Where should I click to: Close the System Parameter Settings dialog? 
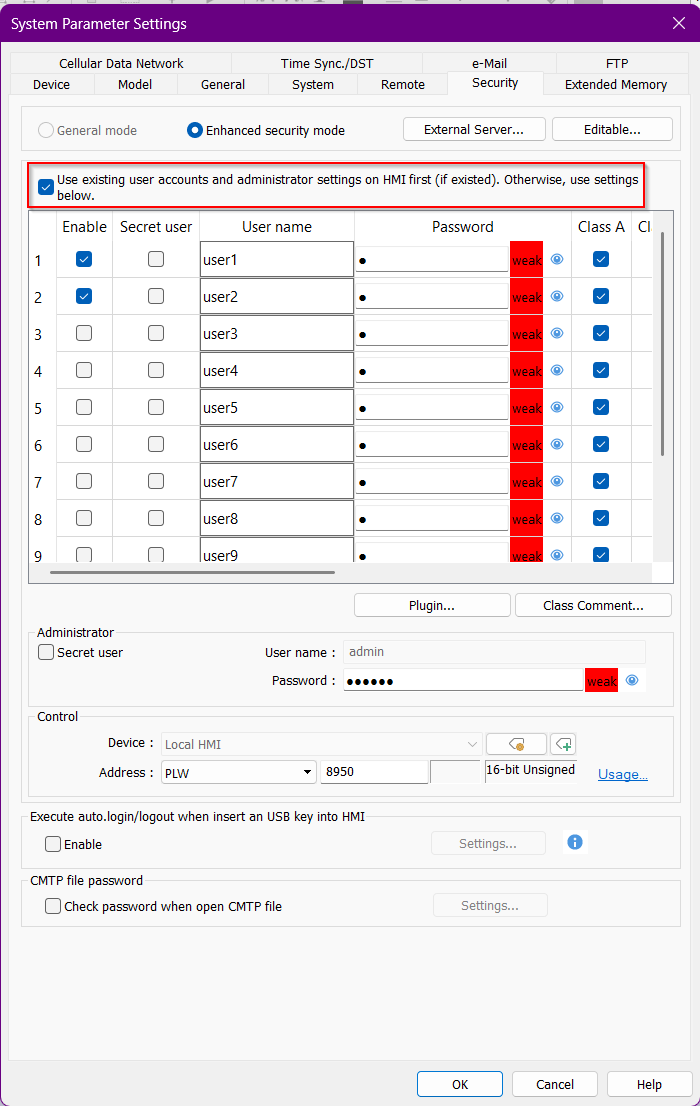point(678,23)
